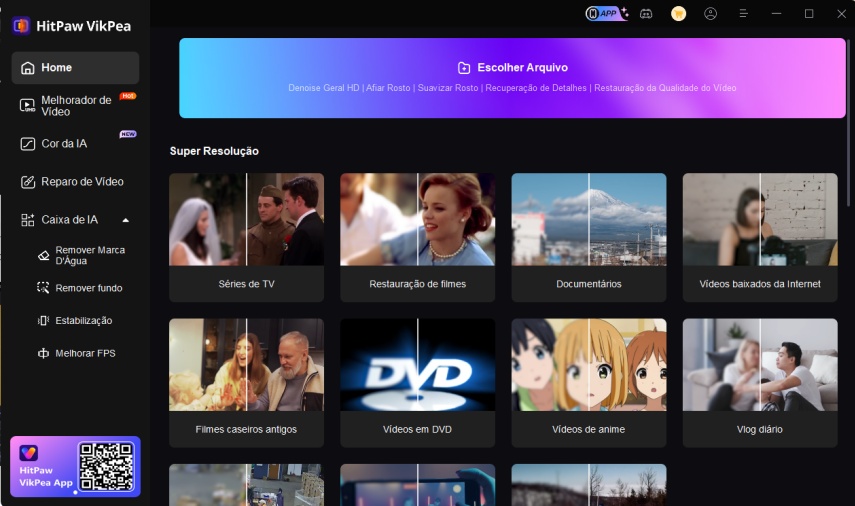The width and height of the screenshot is (855, 506).
Task: Maximize the VikPea window
Action: coord(809,14)
